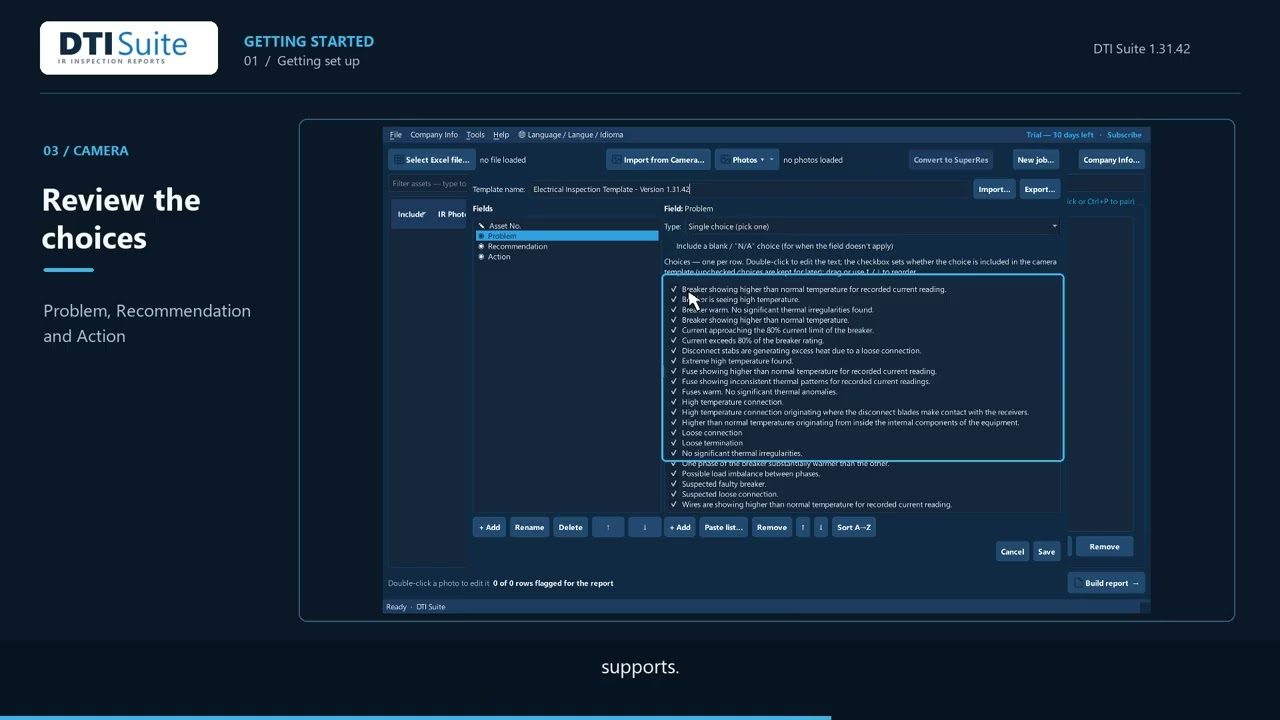Open the Help menu
This screenshot has width=1280, height=720.
(501, 135)
